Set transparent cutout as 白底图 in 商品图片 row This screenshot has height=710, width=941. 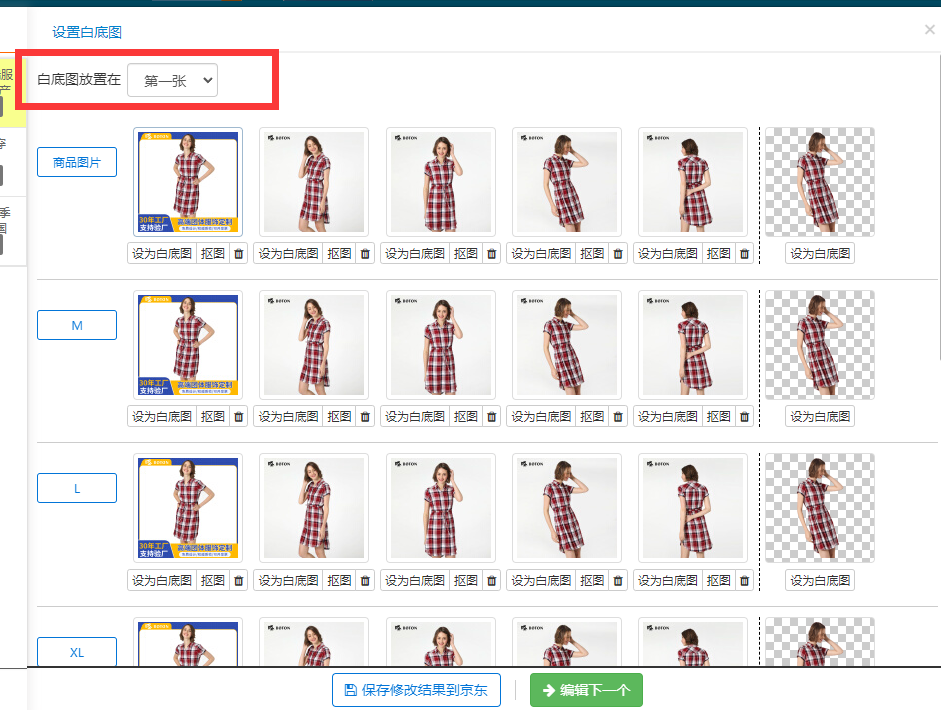[820, 254]
